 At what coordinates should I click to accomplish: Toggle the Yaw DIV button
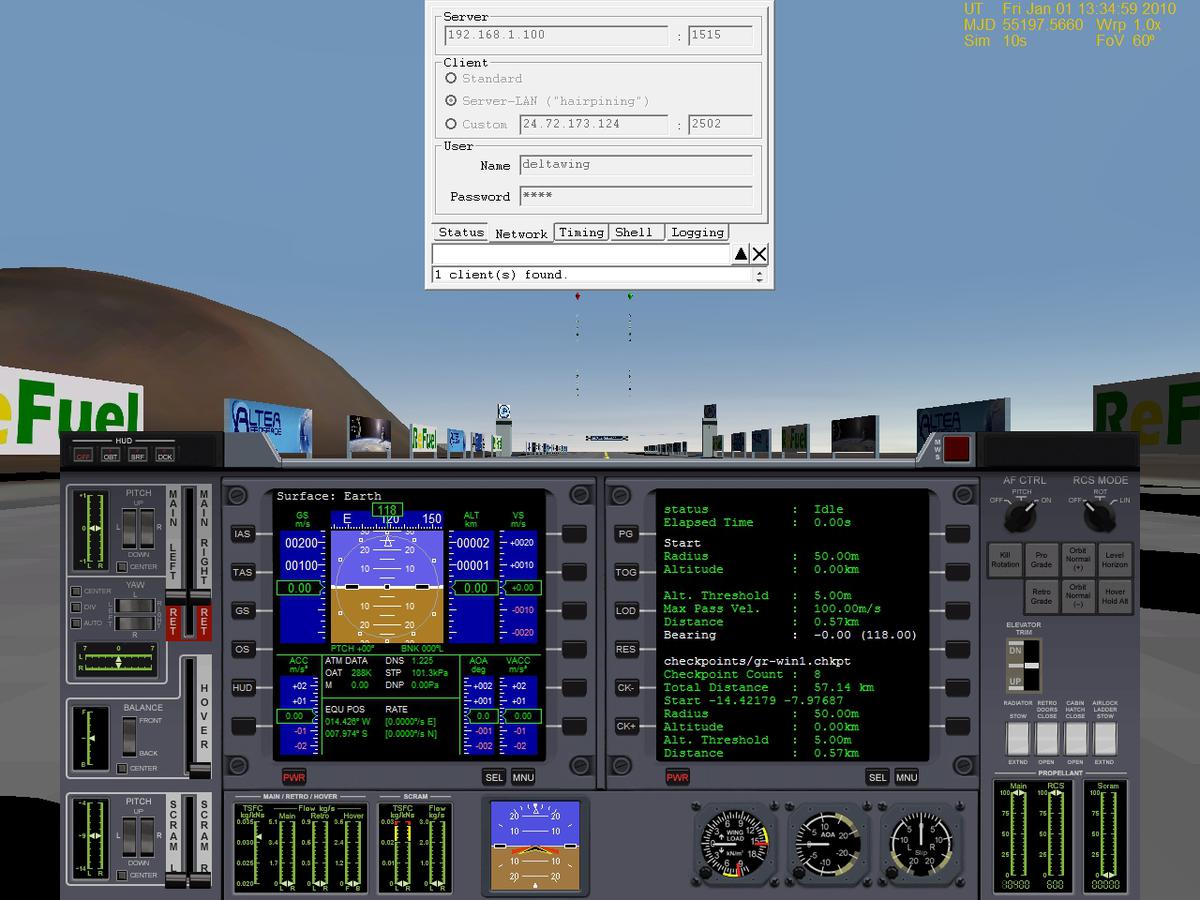(76, 607)
